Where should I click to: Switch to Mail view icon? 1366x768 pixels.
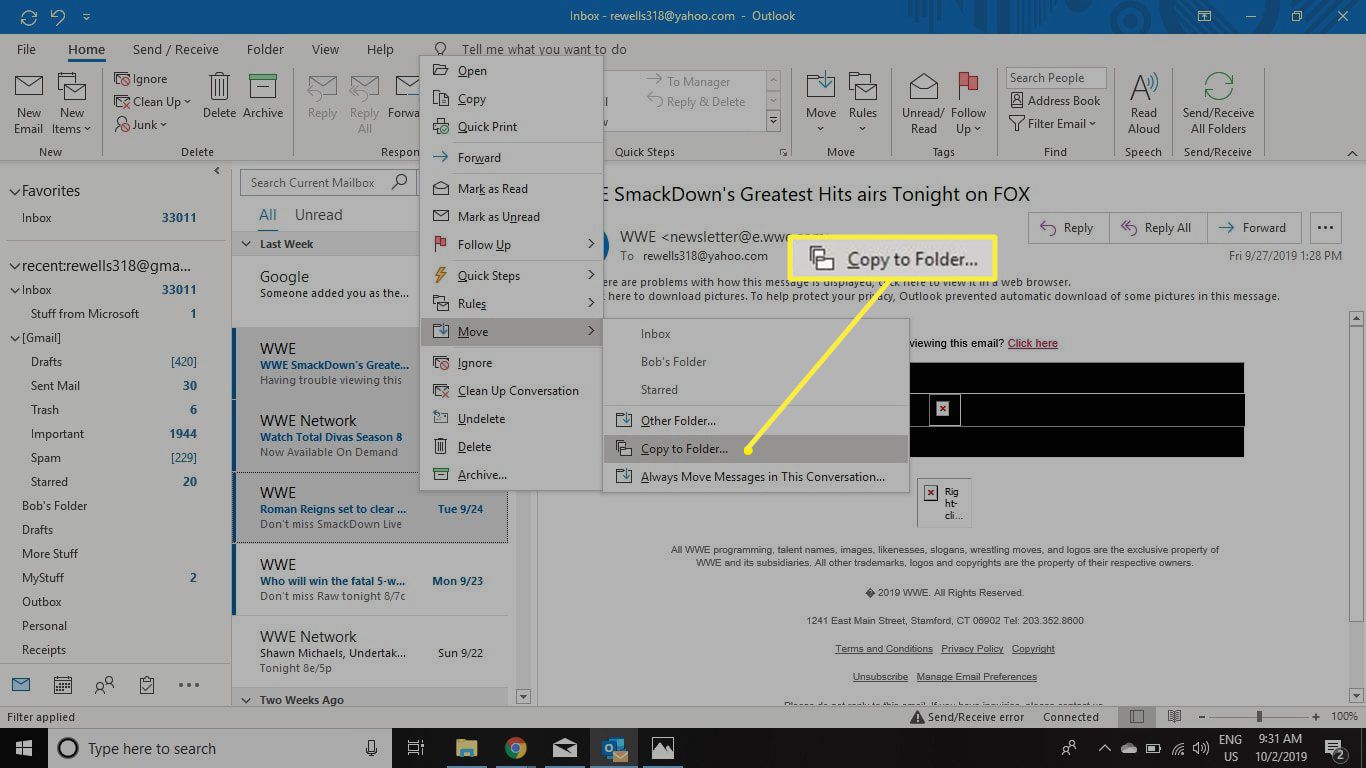21,685
